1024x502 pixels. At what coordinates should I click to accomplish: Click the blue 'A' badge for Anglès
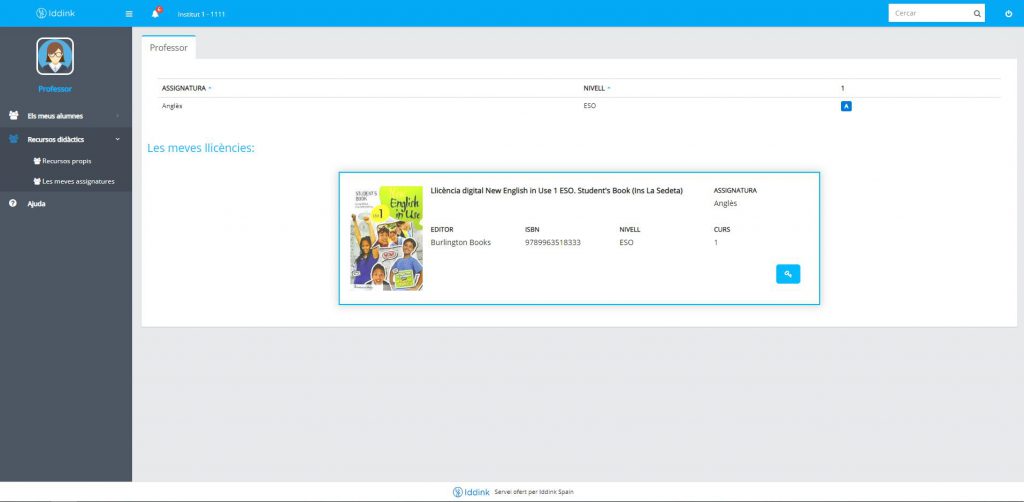(846, 105)
